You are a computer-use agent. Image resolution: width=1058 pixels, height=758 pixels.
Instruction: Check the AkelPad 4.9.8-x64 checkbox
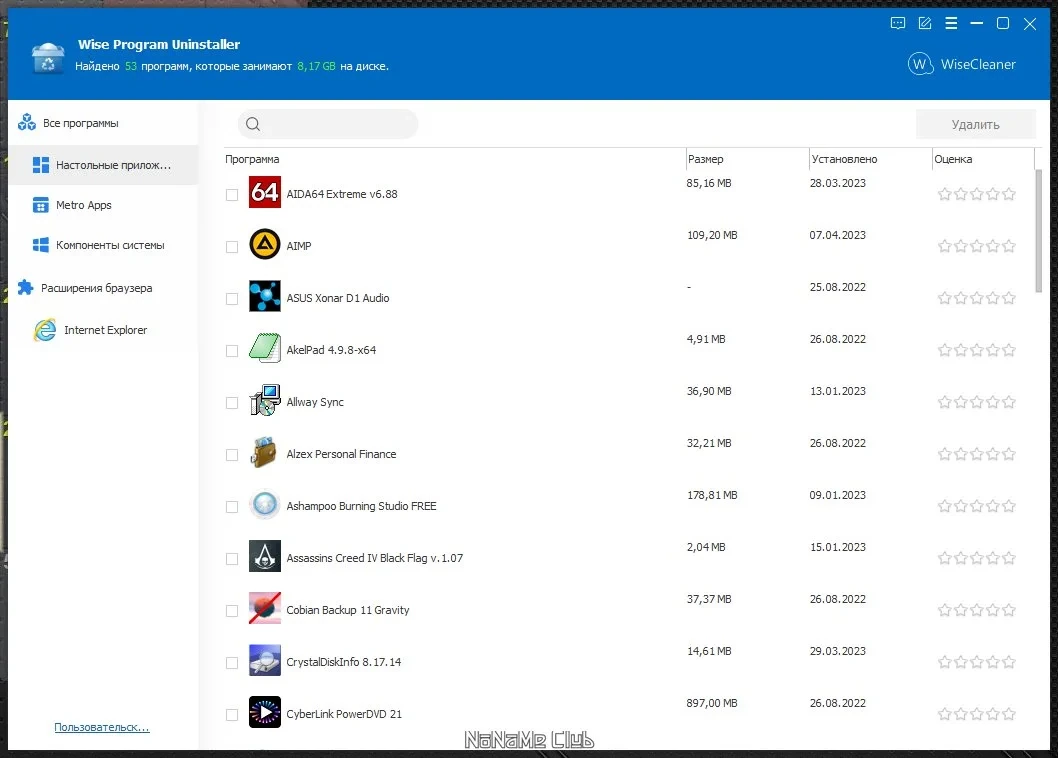(x=232, y=351)
